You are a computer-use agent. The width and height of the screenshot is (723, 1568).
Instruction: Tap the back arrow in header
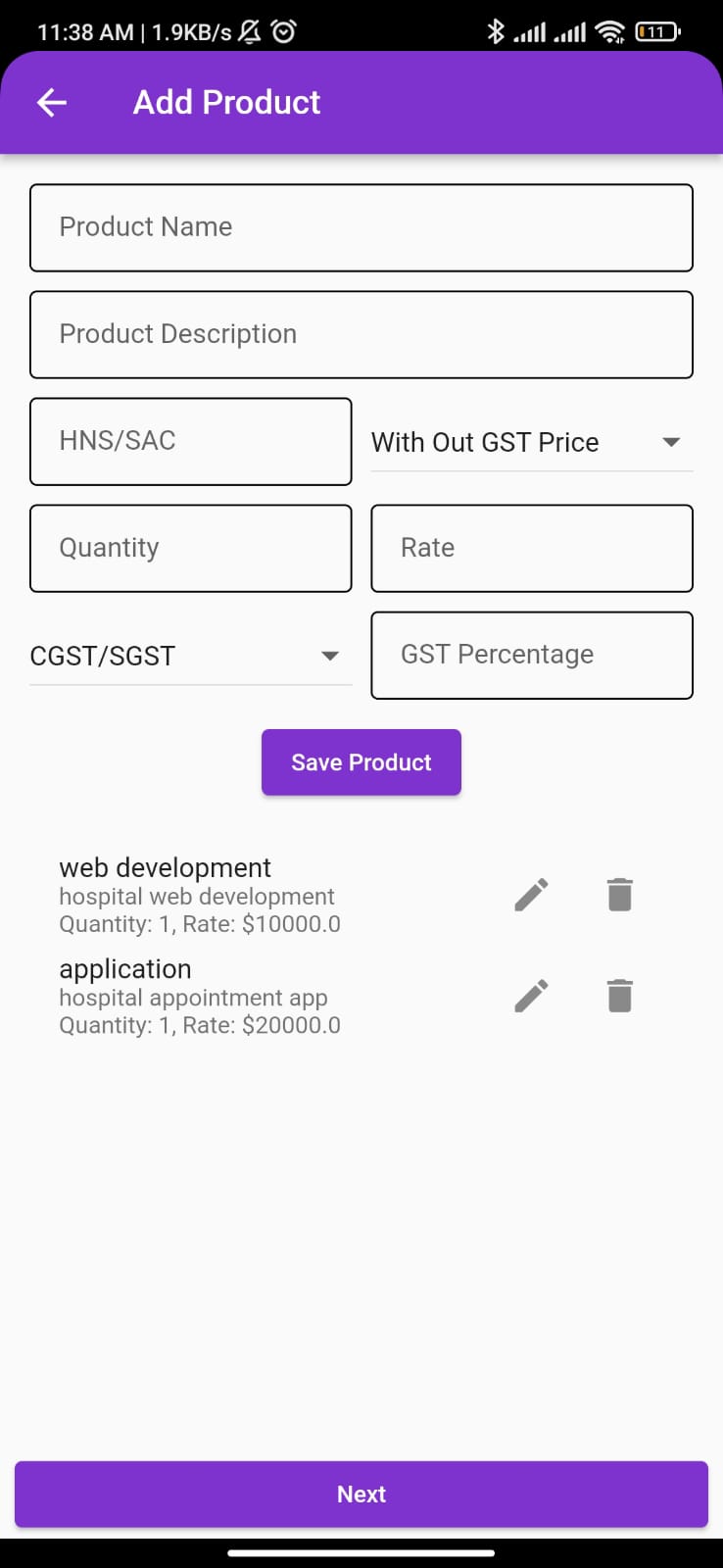coord(52,102)
